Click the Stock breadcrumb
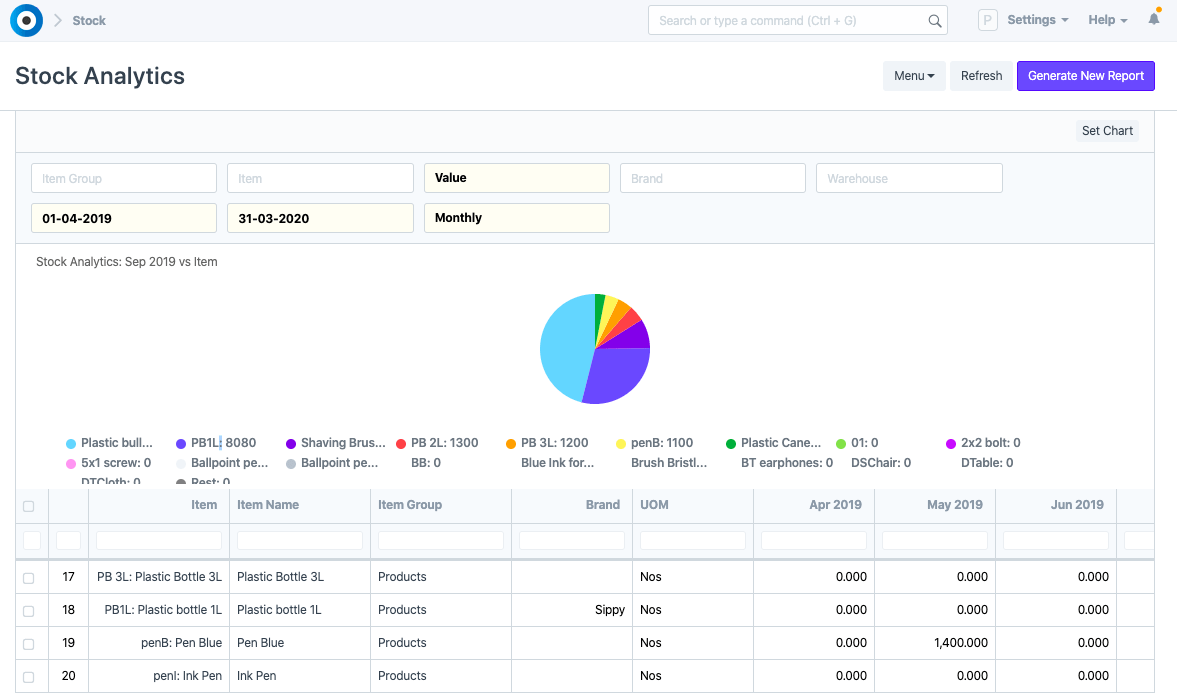The width and height of the screenshot is (1177, 693). click(x=89, y=20)
